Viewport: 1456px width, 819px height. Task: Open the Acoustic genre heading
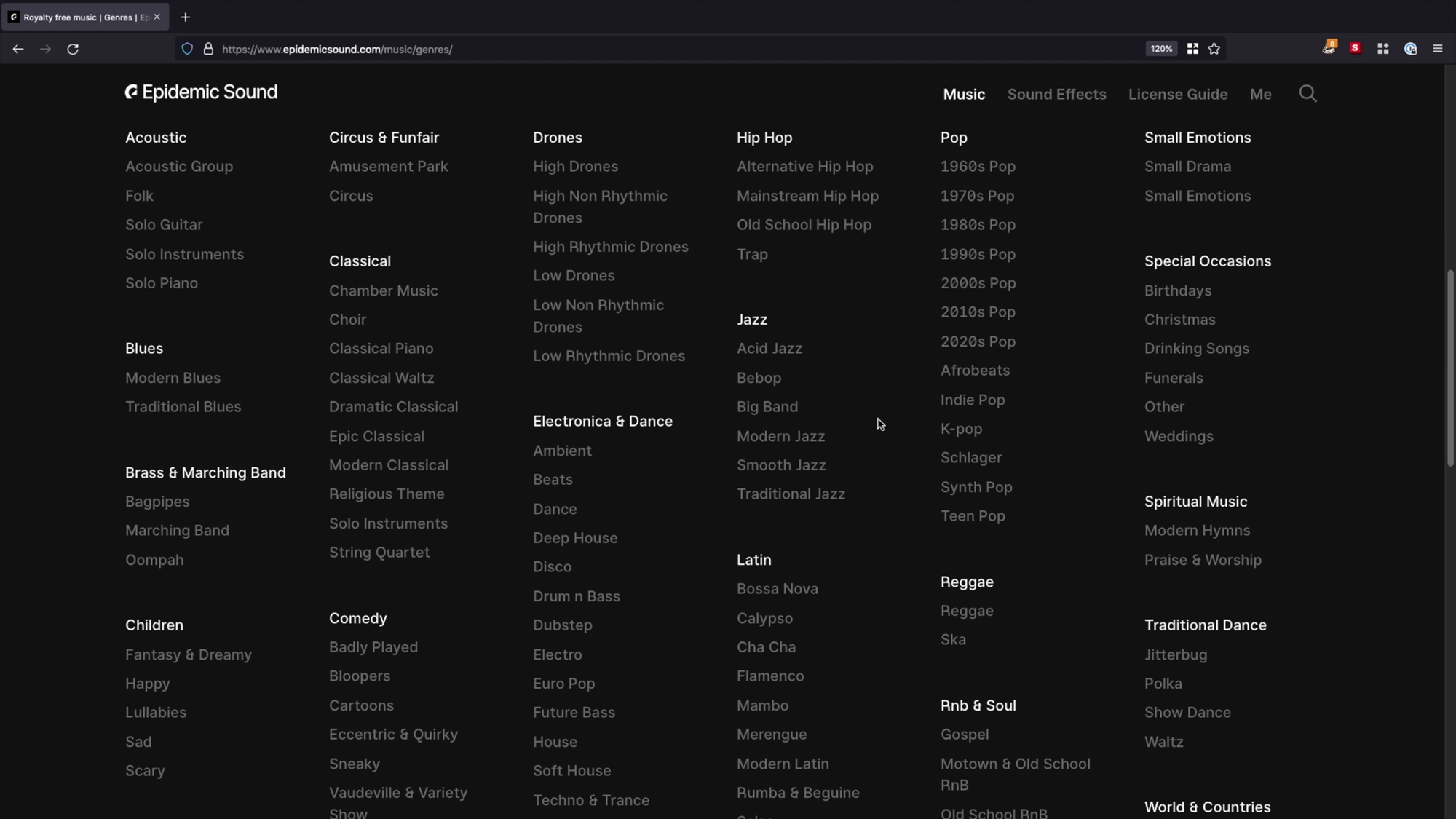[x=156, y=138]
